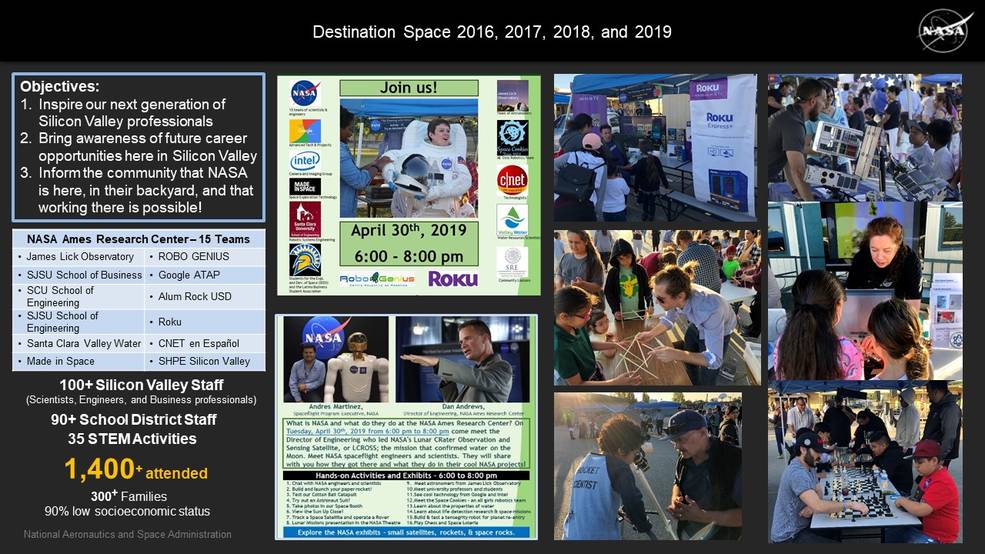Click the Intel logo on the flyer

pyautogui.click(x=305, y=161)
